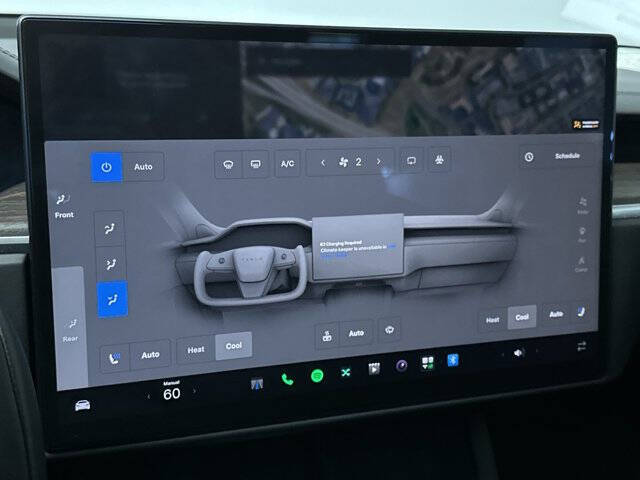Open the Theater app icon
The height and width of the screenshot is (480, 640).
(374, 369)
